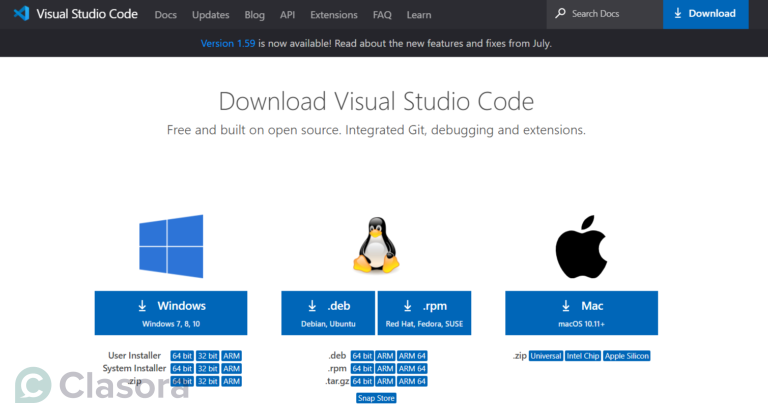This screenshot has height=412, width=768.
Task: Select Windows .zip ARM
Action: pyautogui.click(x=231, y=381)
